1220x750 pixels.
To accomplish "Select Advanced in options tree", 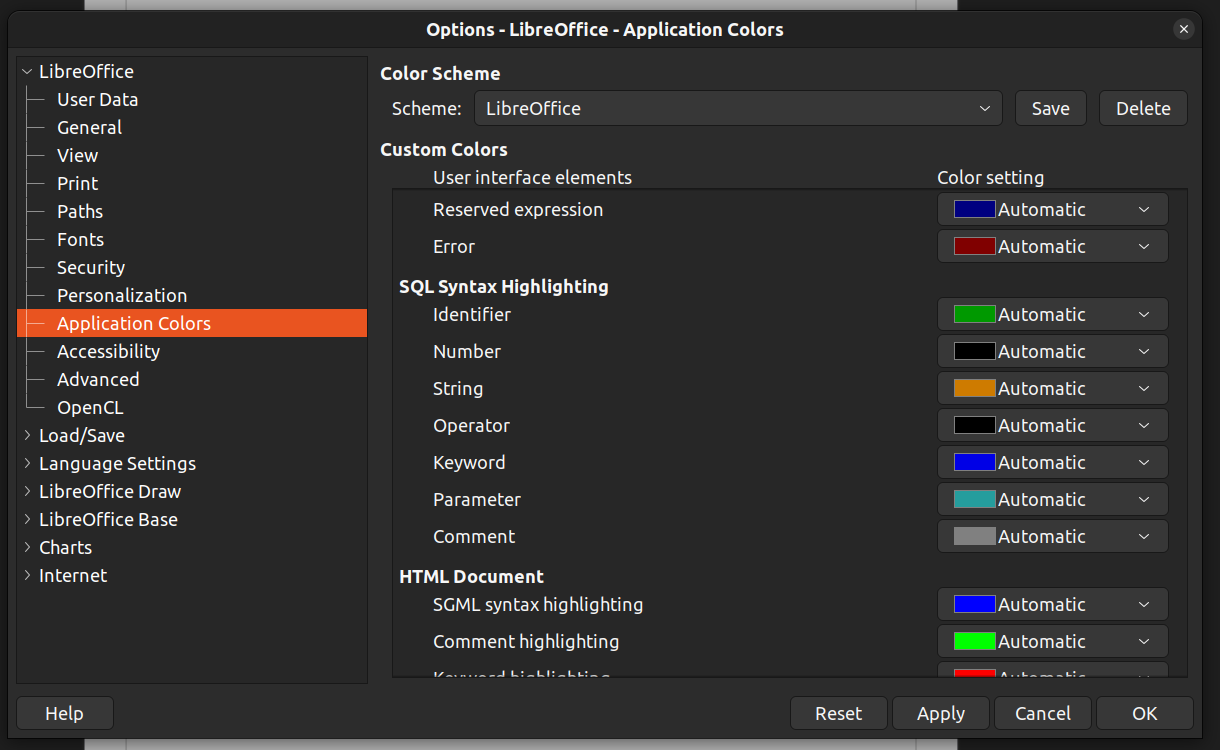I will [x=98, y=380].
